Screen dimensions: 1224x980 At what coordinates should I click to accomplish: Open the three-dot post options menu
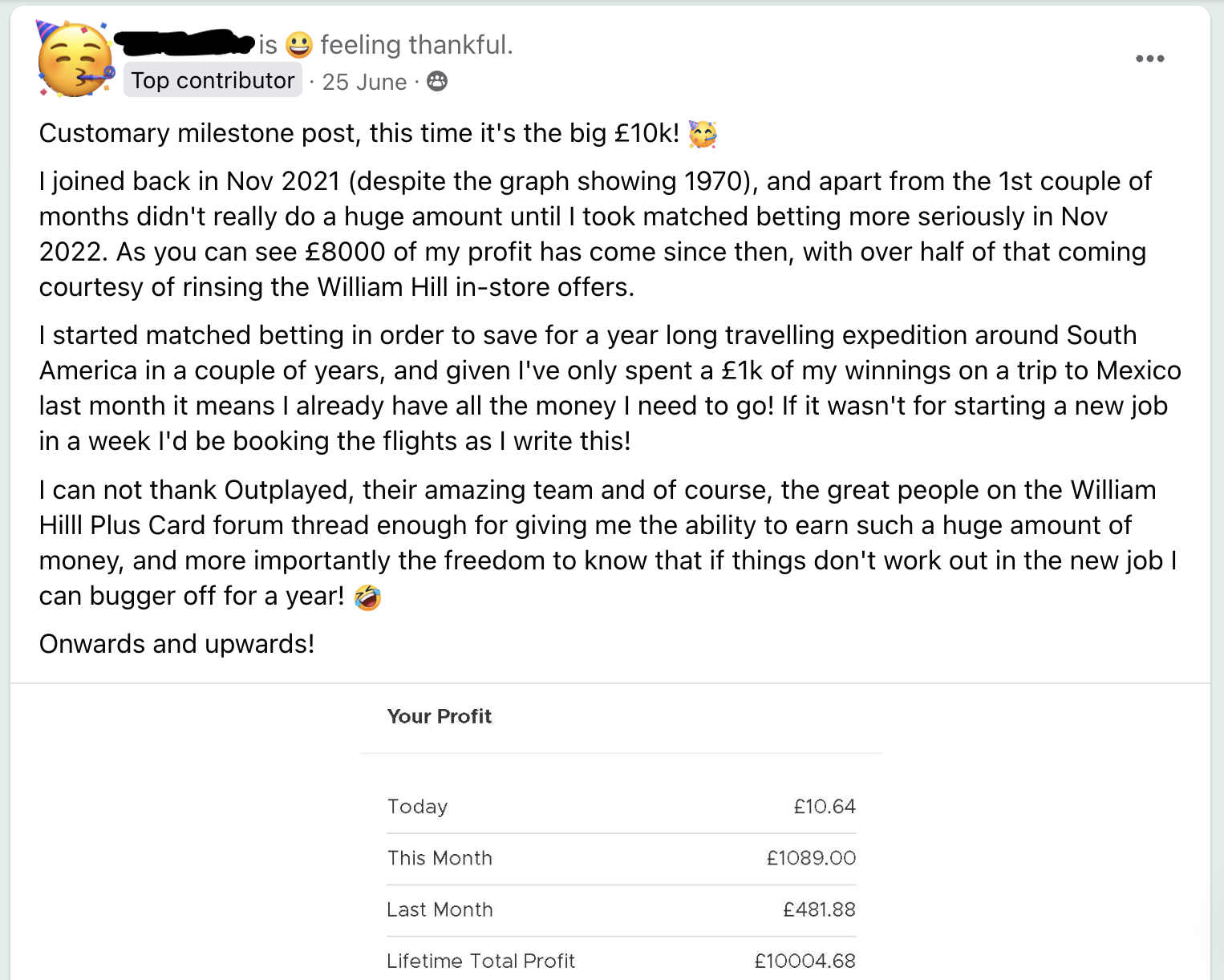click(1149, 59)
